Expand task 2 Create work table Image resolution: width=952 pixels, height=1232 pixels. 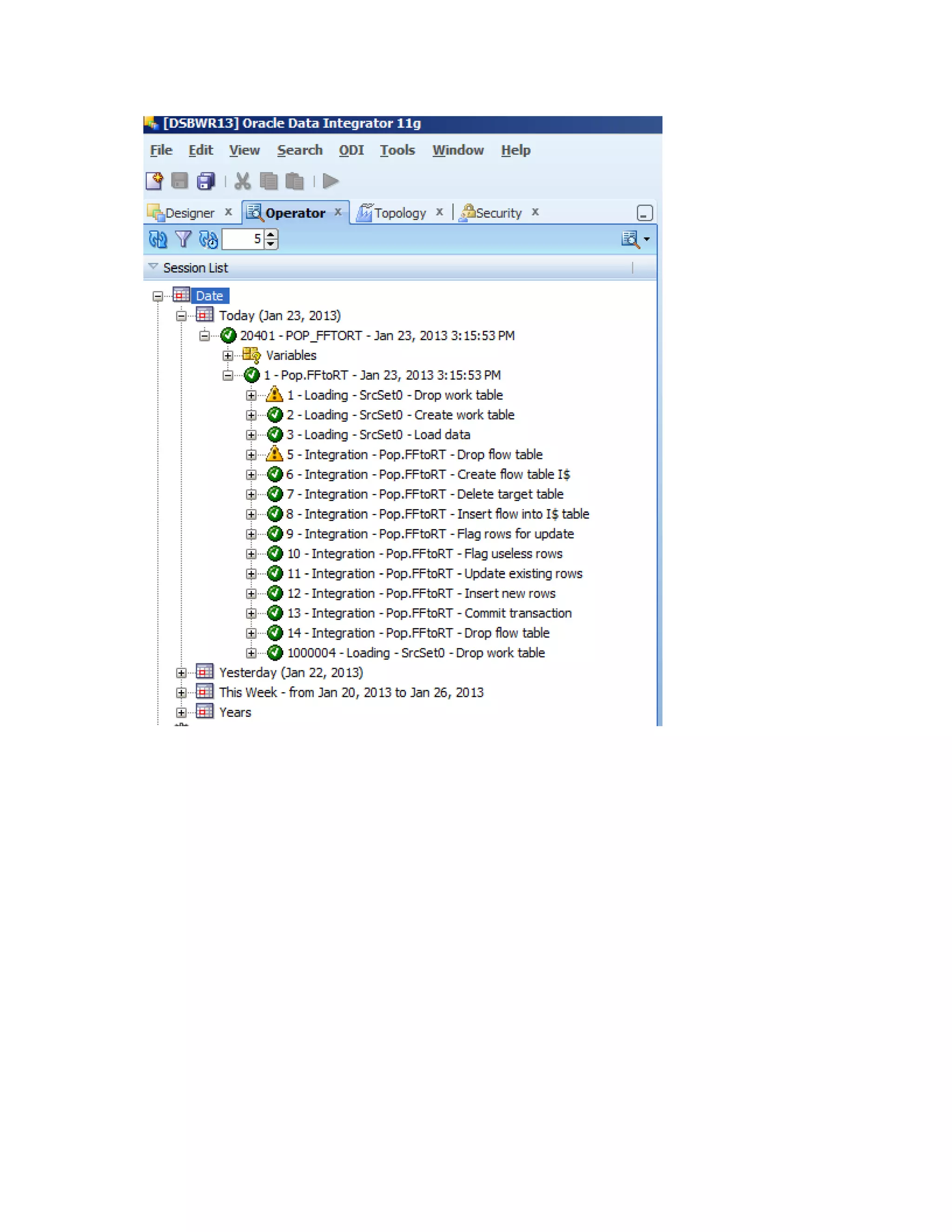click(x=251, y=415)
